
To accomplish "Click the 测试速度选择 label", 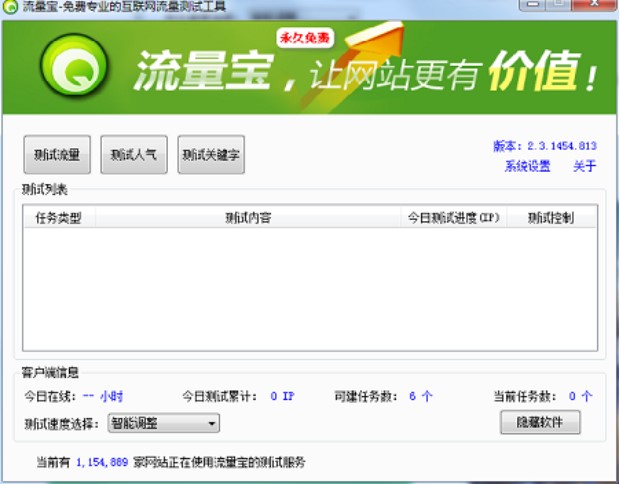I will pyautogui.click(x=61, y=424).
